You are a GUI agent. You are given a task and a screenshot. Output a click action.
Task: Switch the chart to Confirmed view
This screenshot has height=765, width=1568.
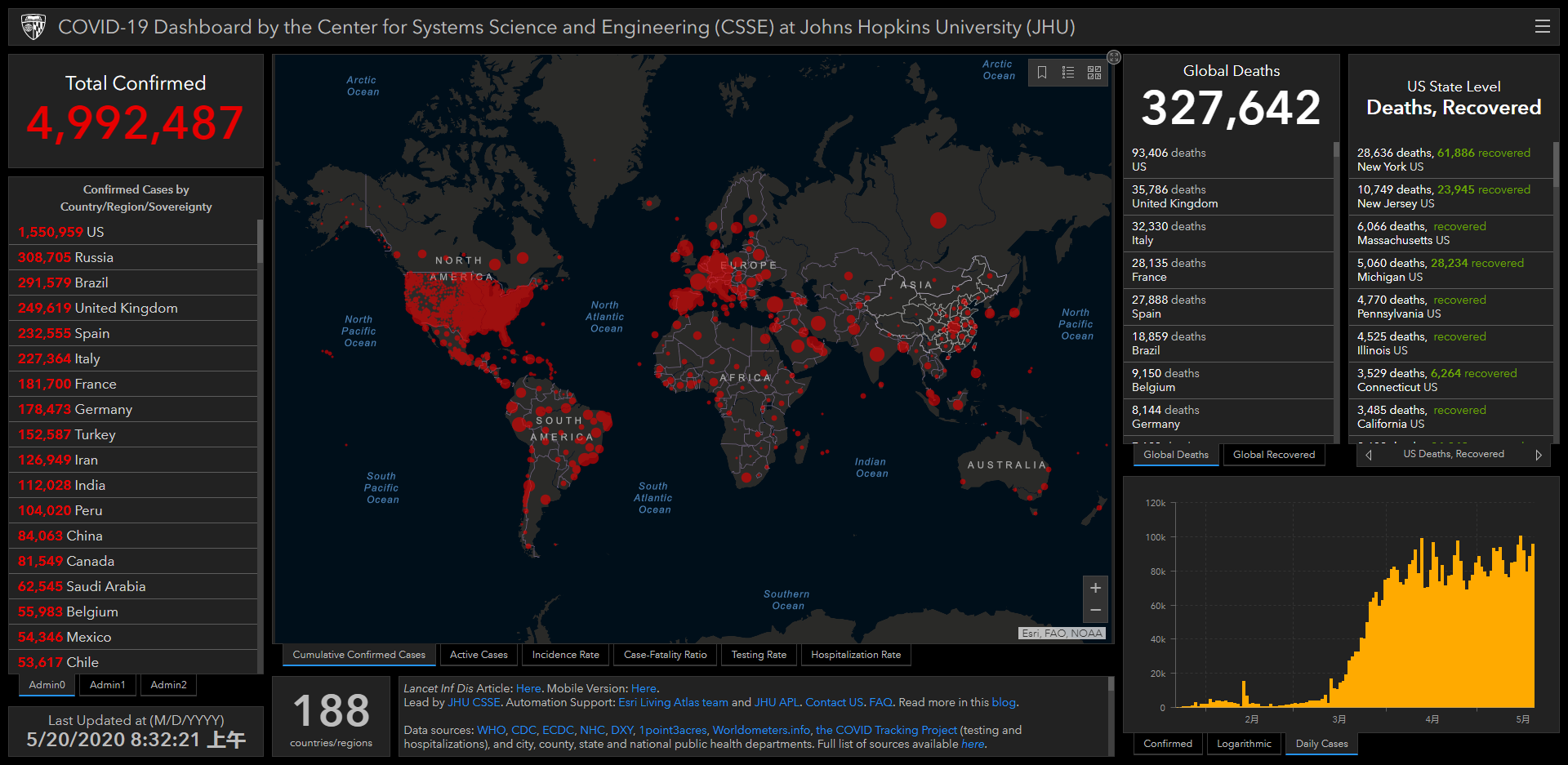pos(1168,744)
